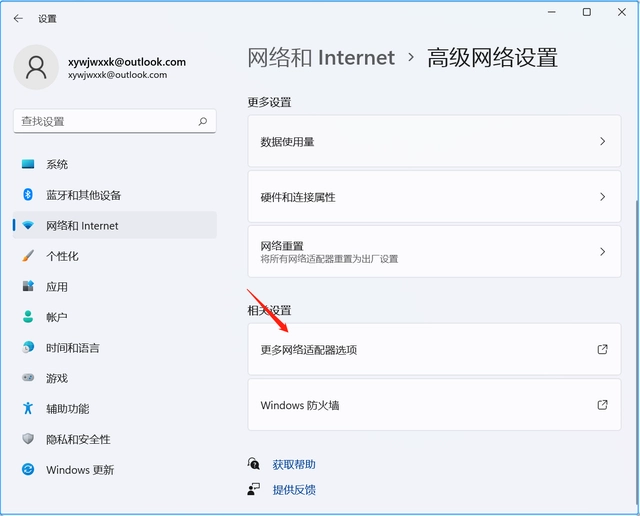The width and height of the screenshot is (640, 516).
Task: Open Windows 防火墙 row
Action: tap(434, 405)
